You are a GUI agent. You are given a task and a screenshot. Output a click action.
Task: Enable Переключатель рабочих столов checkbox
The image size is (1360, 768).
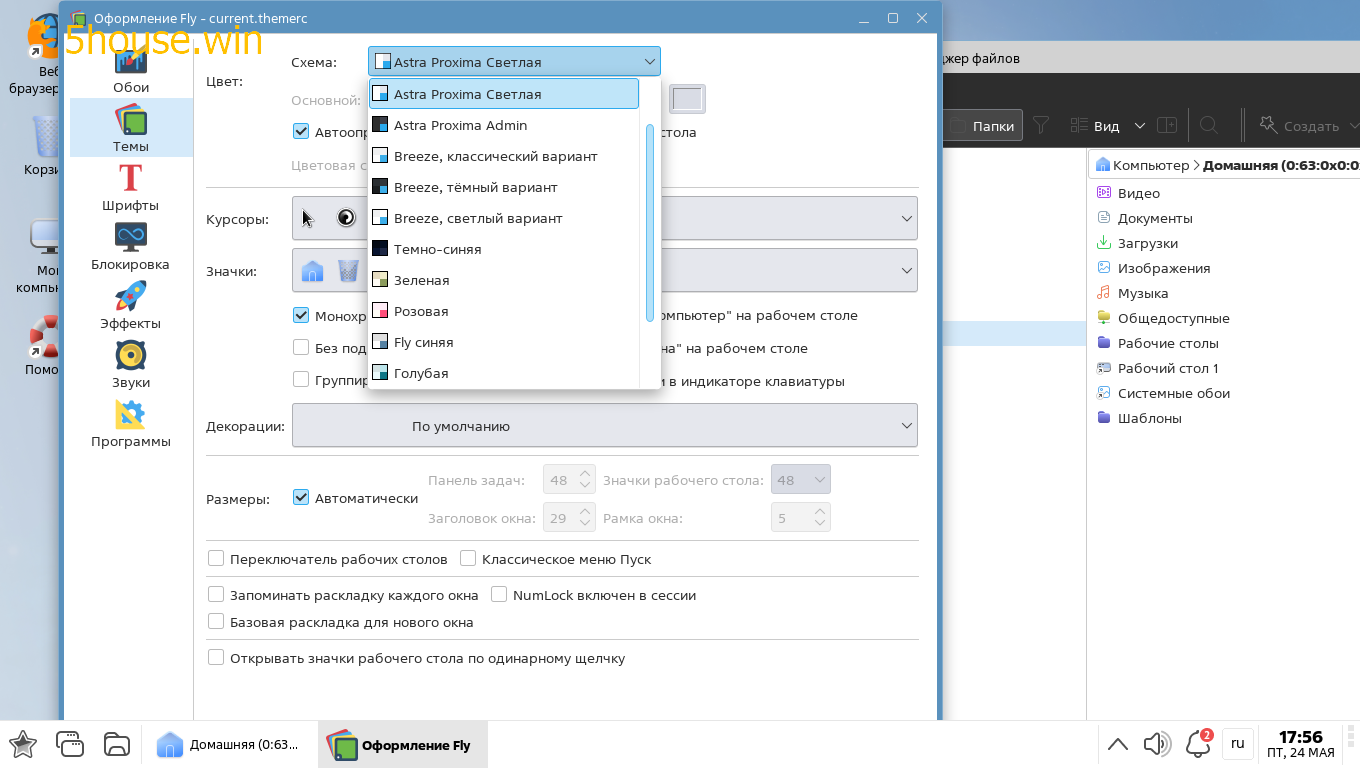pyautogui.click(x=216, y=559)
